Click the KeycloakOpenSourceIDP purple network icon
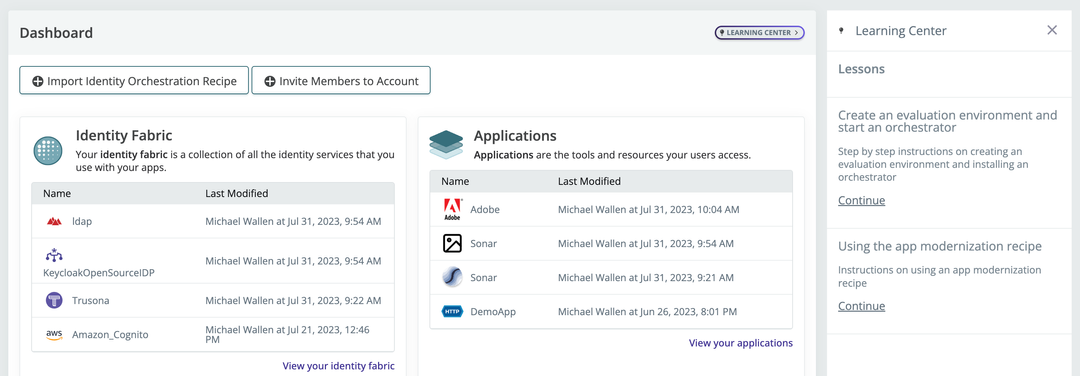The image size is (1080, 376). (54, 255)
